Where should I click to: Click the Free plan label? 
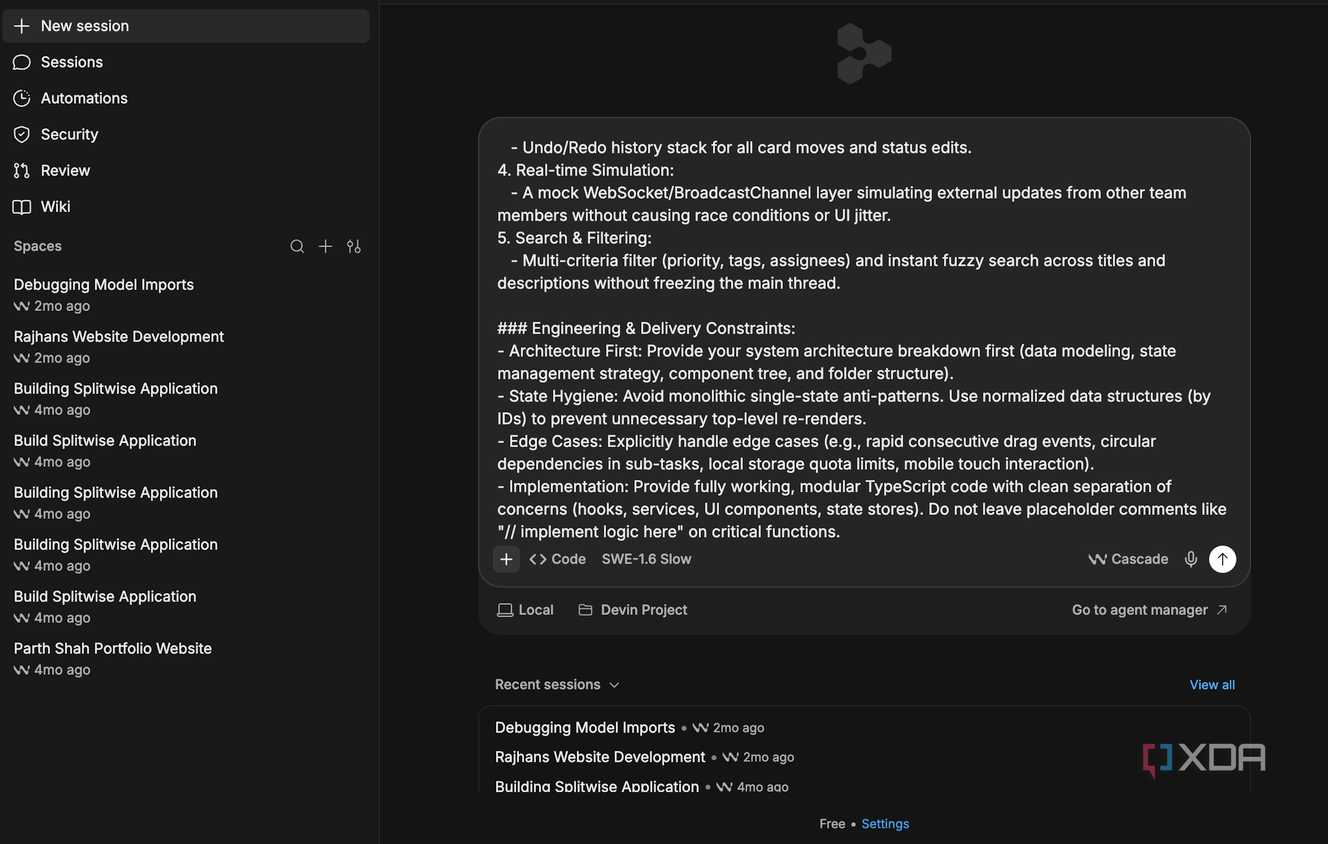coord(832,824)
